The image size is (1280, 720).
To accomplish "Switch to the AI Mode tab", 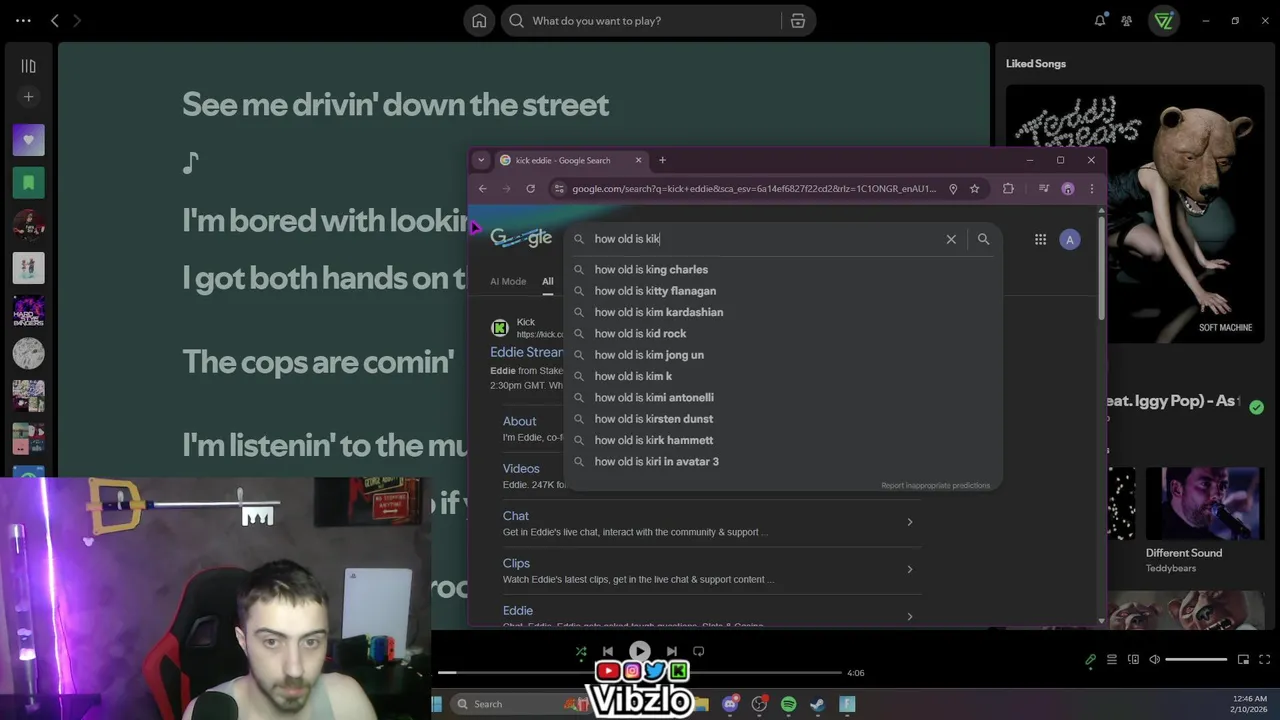I will pyautogui.click(x=508, y=281).
